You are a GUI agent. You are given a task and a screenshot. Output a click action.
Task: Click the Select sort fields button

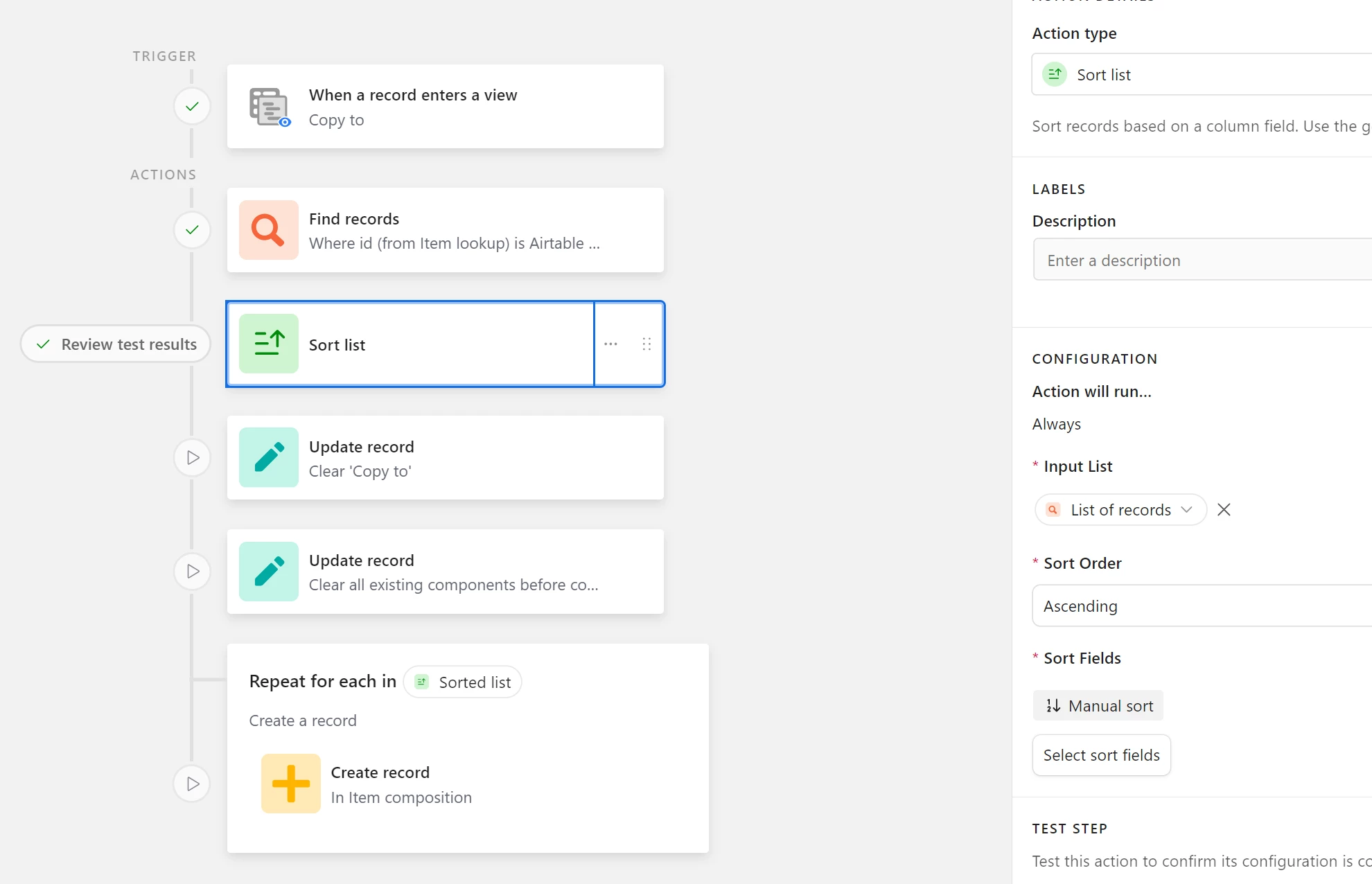[x=1101, y=755]
